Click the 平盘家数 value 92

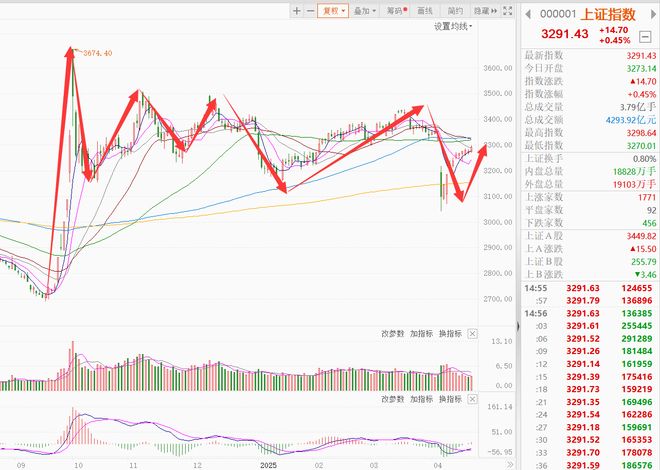[x=652, y=210]
